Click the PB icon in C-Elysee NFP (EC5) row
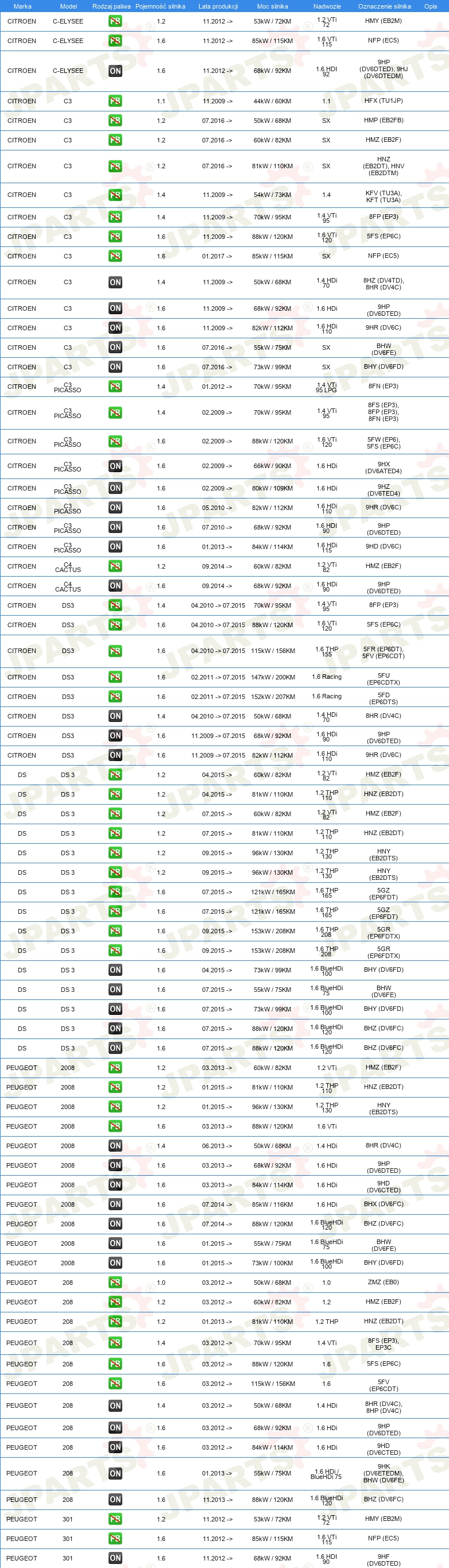 click(115, 41)
